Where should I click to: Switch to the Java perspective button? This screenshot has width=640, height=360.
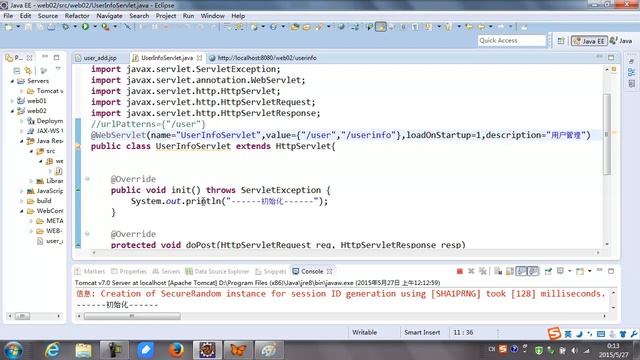click(x=621, y=41)
